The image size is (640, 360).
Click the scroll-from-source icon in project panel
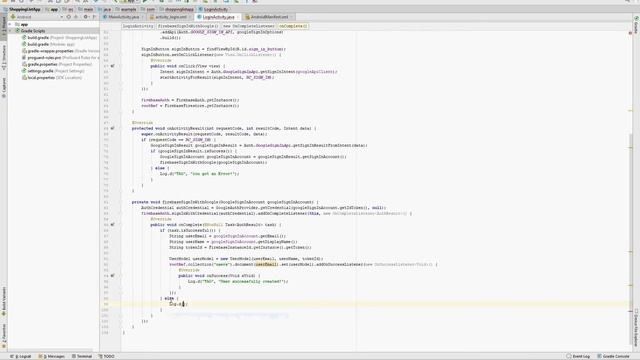(x=69, y=17)
